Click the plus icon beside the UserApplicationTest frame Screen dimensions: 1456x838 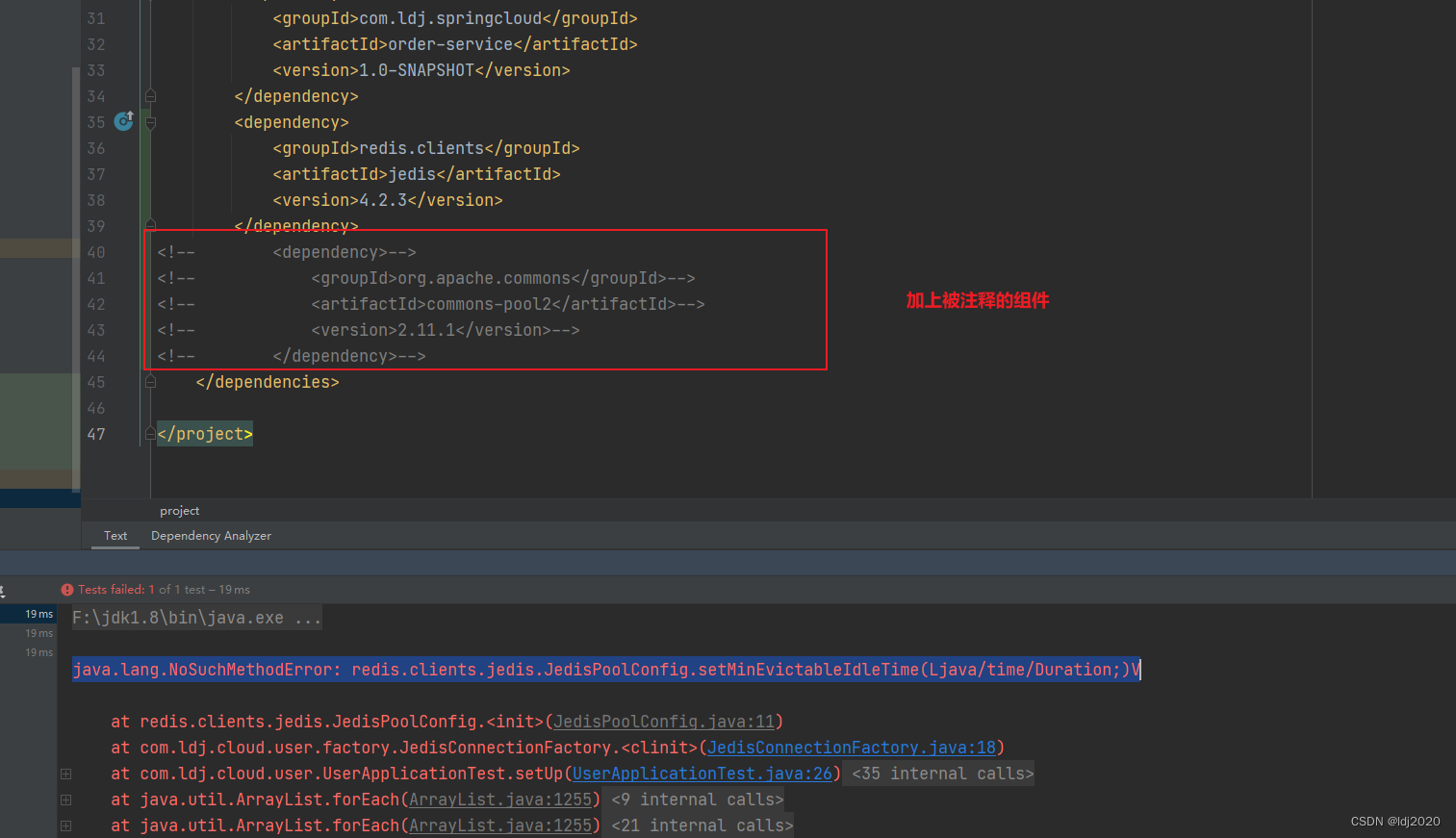[x=64, y=773]
